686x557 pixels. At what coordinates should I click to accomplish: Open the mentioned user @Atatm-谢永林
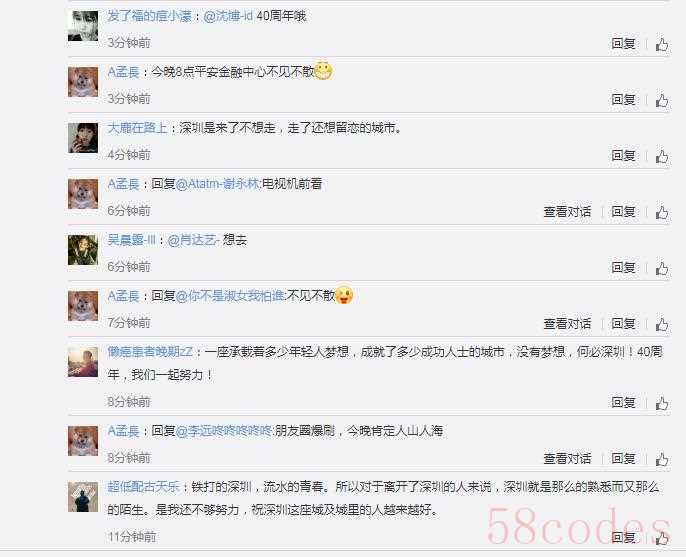(x=218, y=184)
